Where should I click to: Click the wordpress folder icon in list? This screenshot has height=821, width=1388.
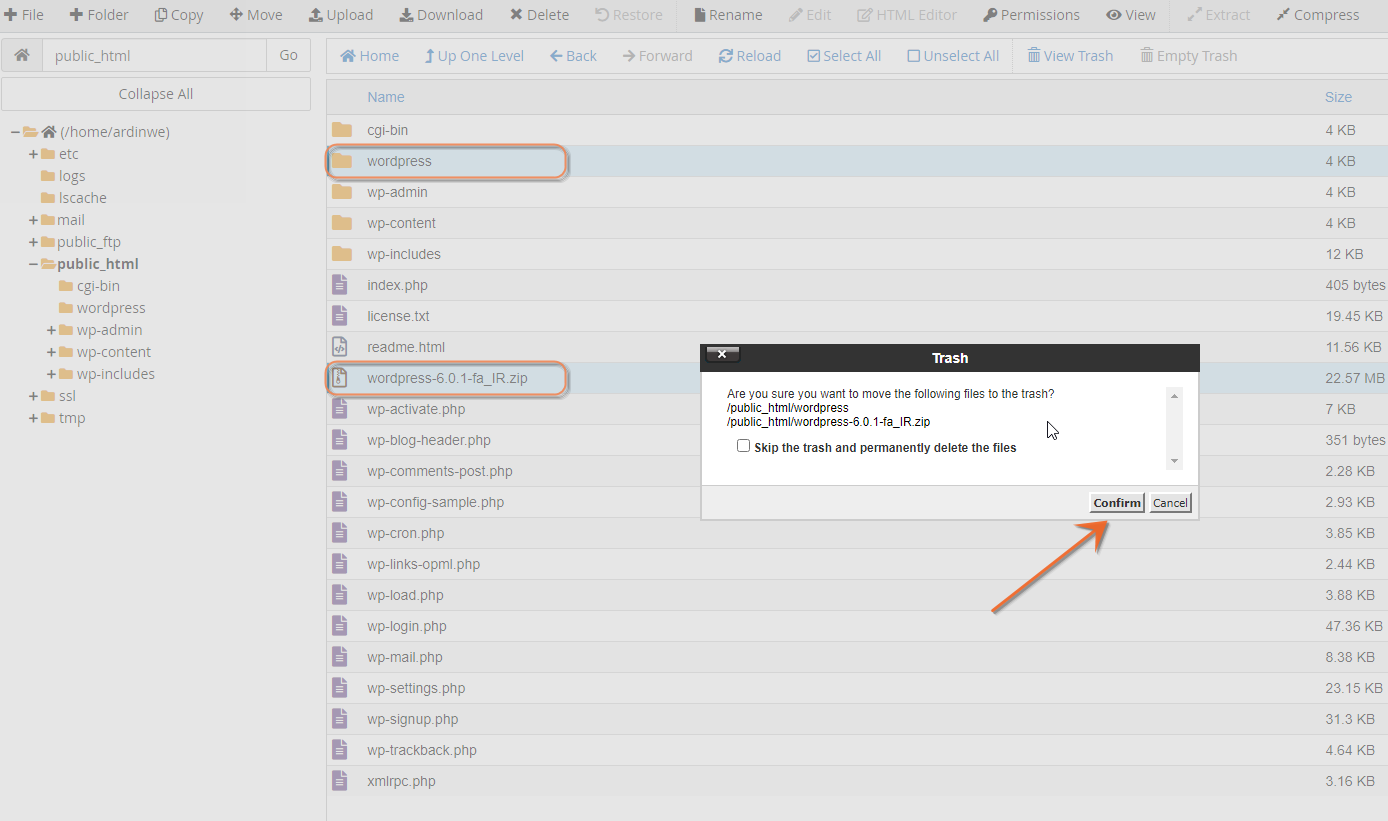pyautogui.click(x=342, y=161)
